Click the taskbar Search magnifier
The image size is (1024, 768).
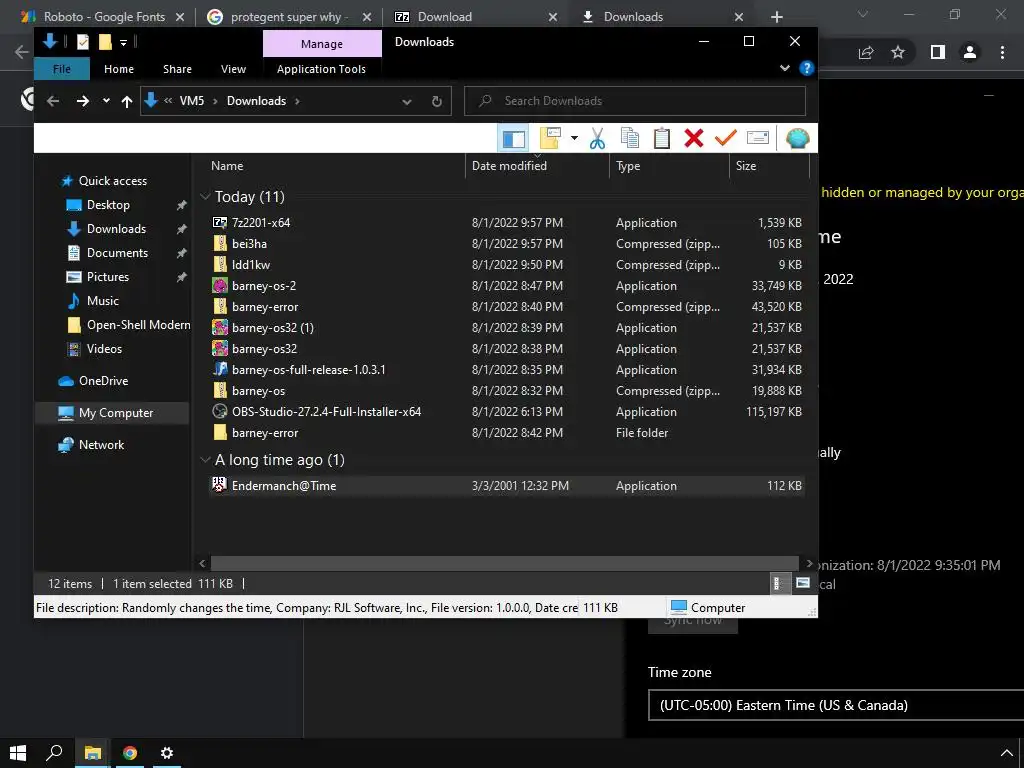pos(55,753)
